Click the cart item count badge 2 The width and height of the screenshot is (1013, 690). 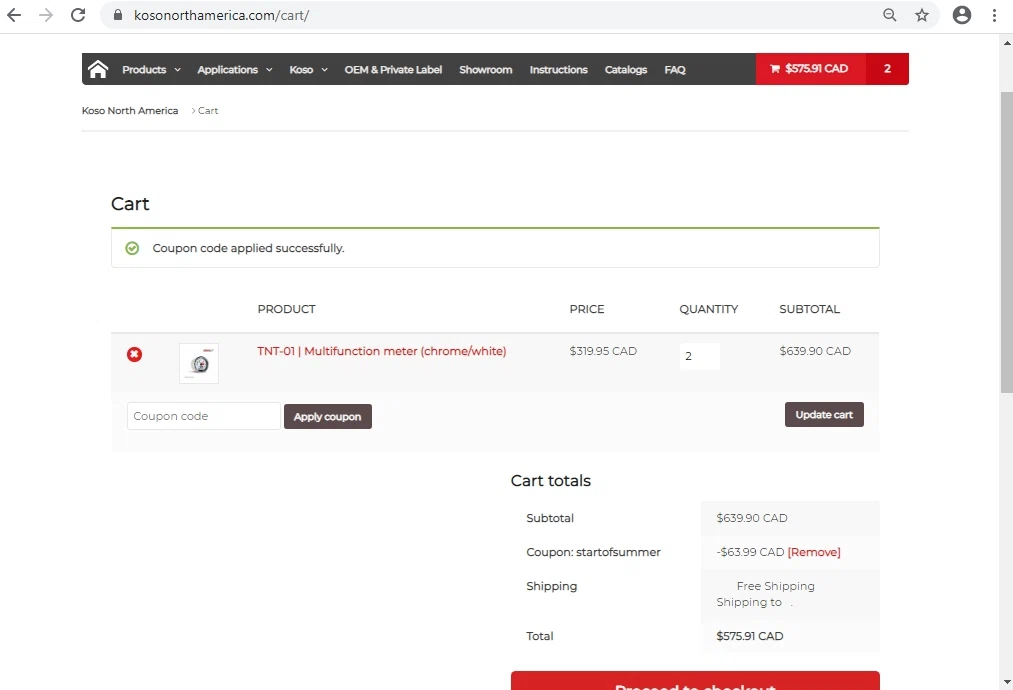point(887,68)
